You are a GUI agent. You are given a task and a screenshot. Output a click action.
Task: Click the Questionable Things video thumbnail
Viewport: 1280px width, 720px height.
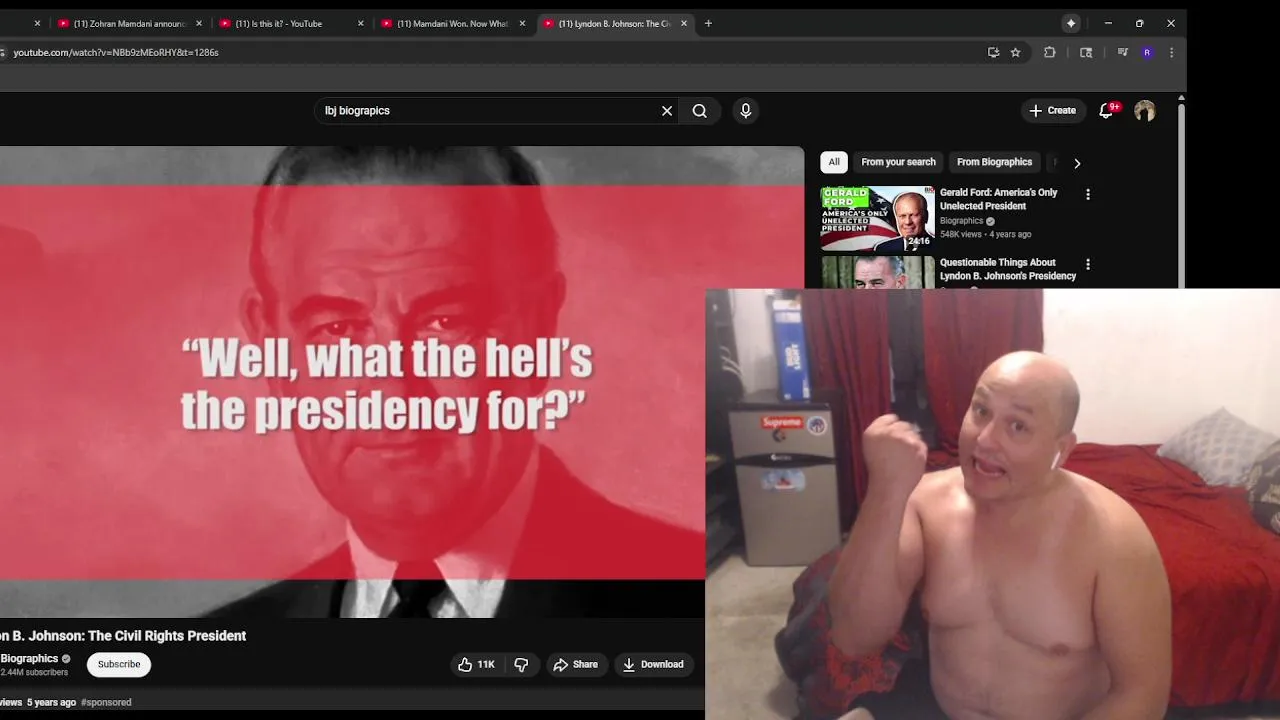[878, 272]
